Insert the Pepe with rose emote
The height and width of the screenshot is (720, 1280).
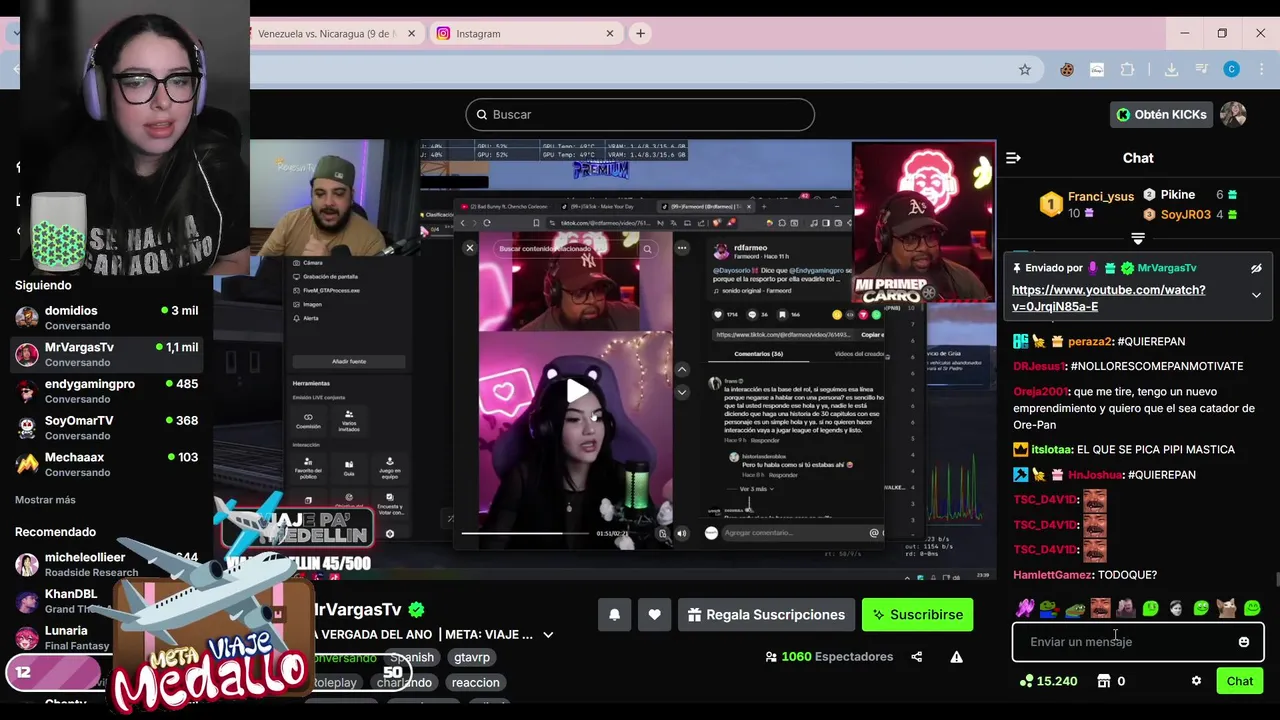tap(1049, 608)
